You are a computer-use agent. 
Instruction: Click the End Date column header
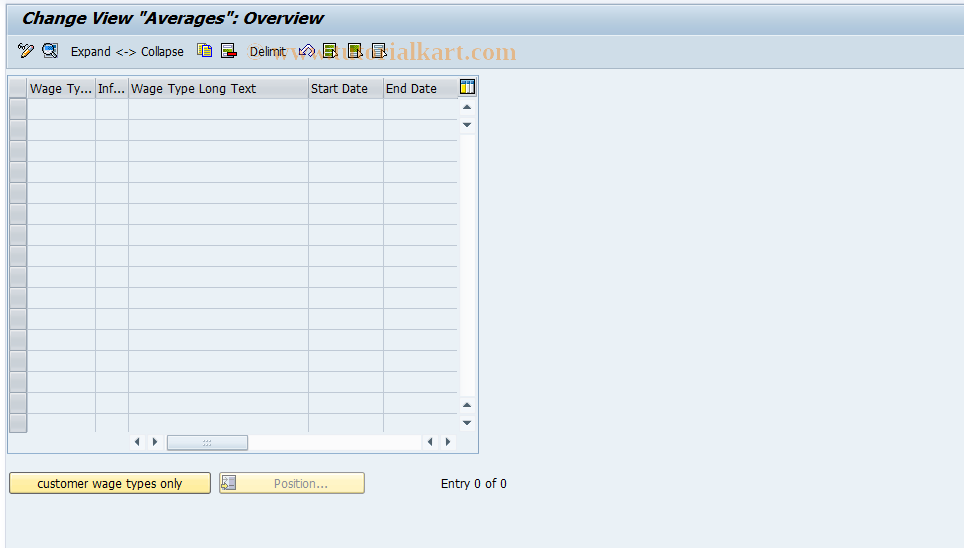click(x=421, y=89)
